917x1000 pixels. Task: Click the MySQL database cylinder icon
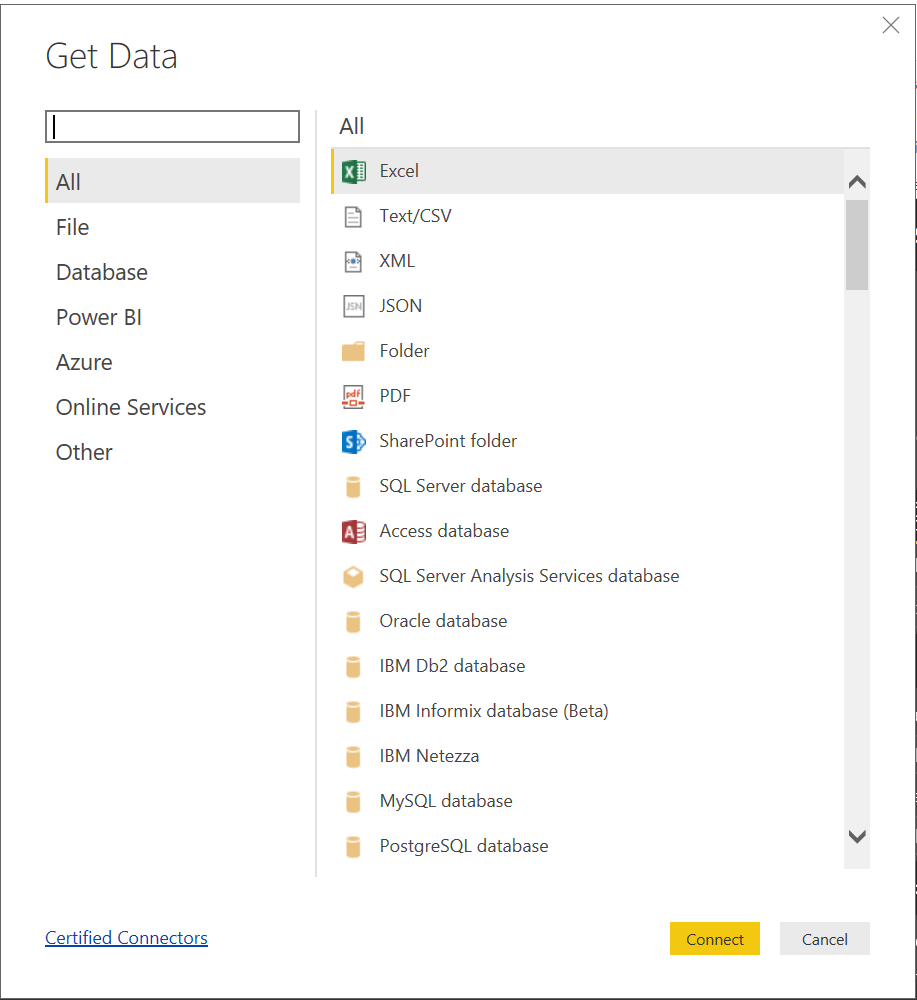[x=353, y=802]
